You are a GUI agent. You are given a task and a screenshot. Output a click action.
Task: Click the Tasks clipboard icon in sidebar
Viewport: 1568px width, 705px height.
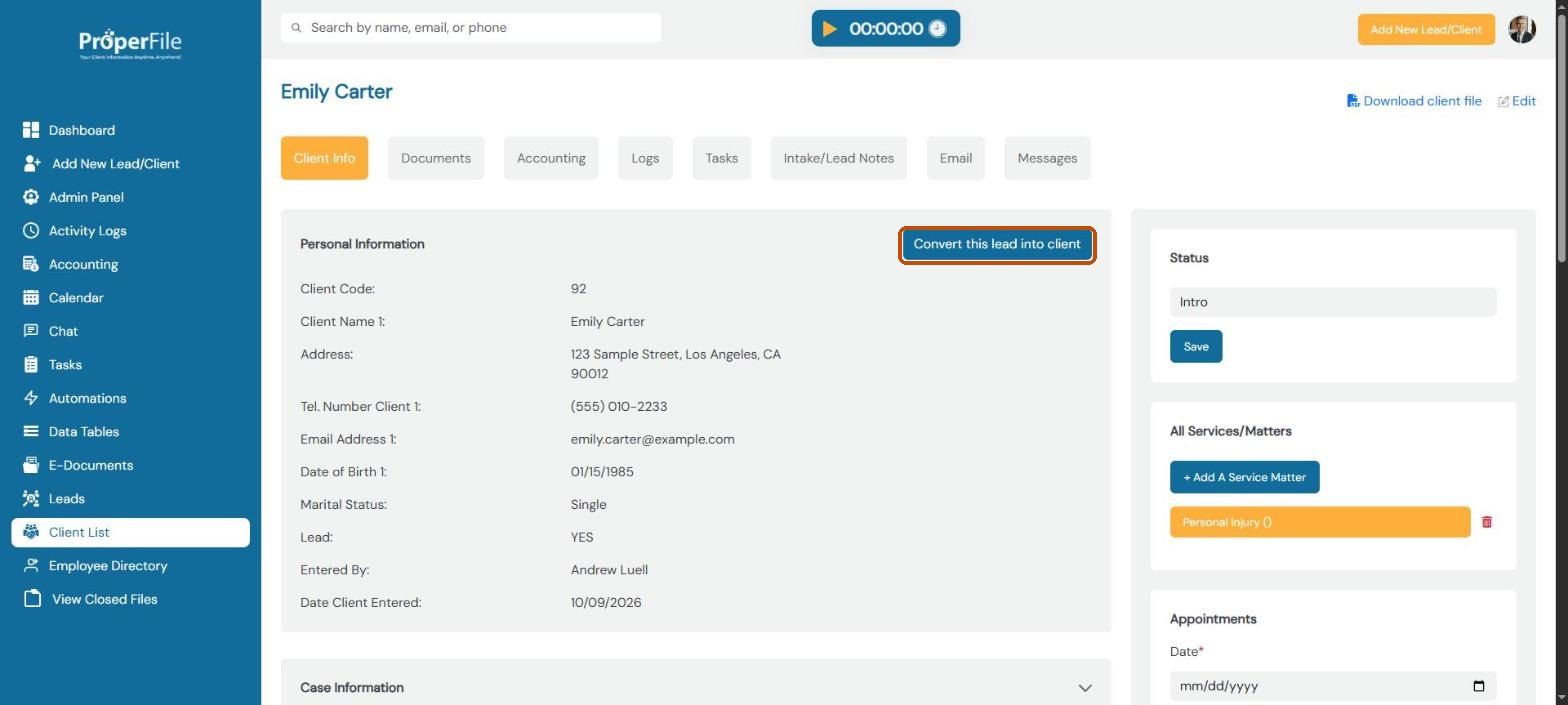click(31, 364)
